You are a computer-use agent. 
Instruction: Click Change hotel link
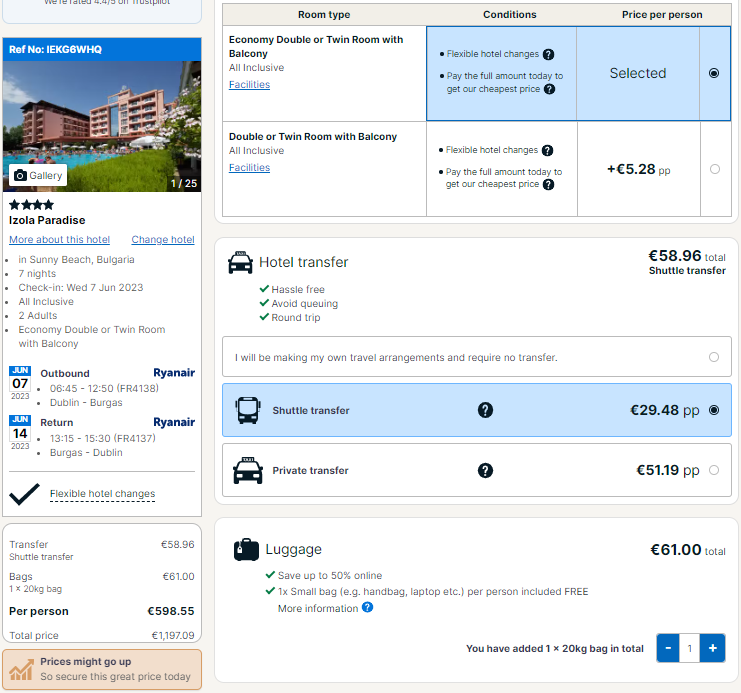point(163,240)
